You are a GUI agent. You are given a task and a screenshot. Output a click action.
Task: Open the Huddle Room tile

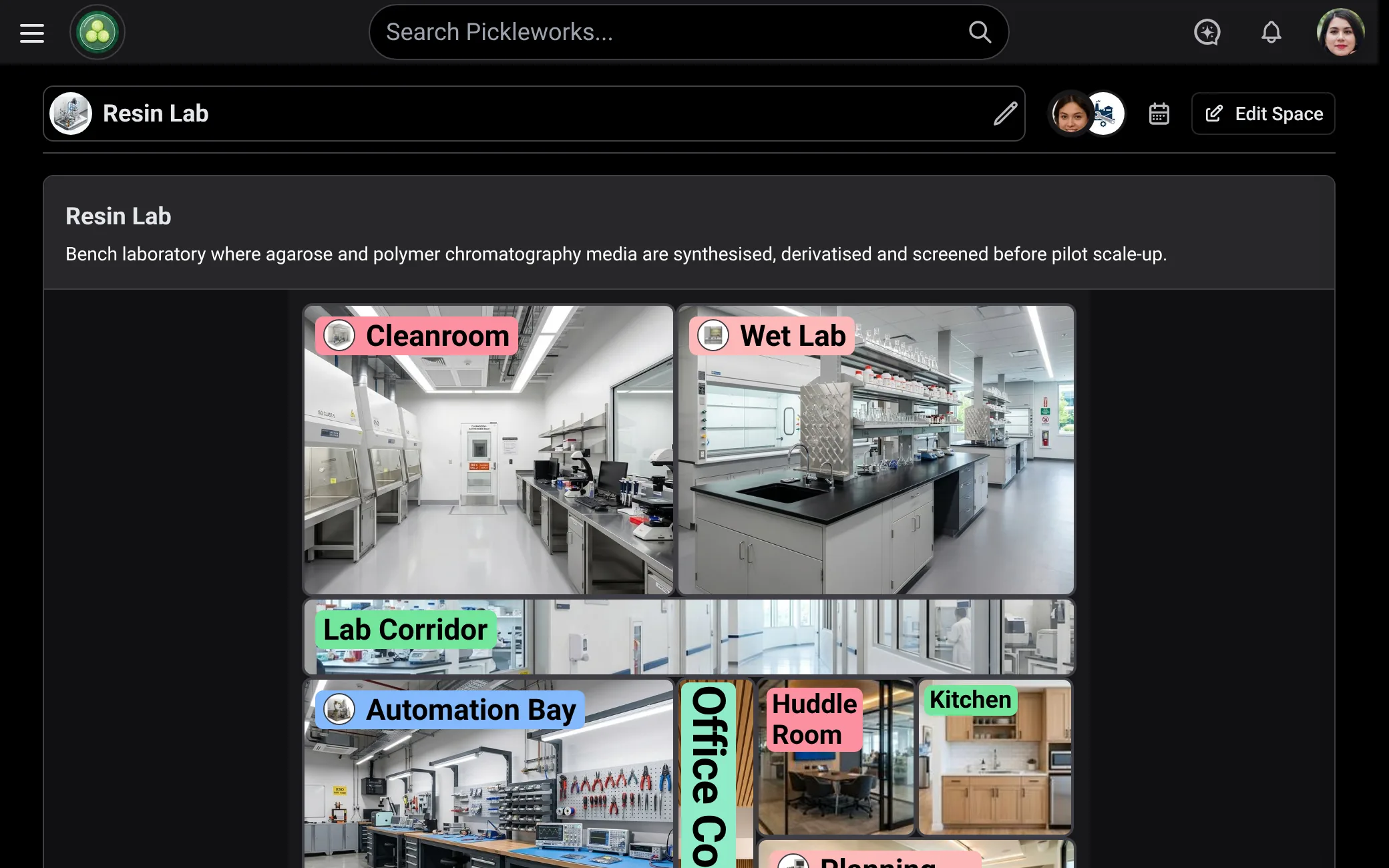[x=835, y=756]
